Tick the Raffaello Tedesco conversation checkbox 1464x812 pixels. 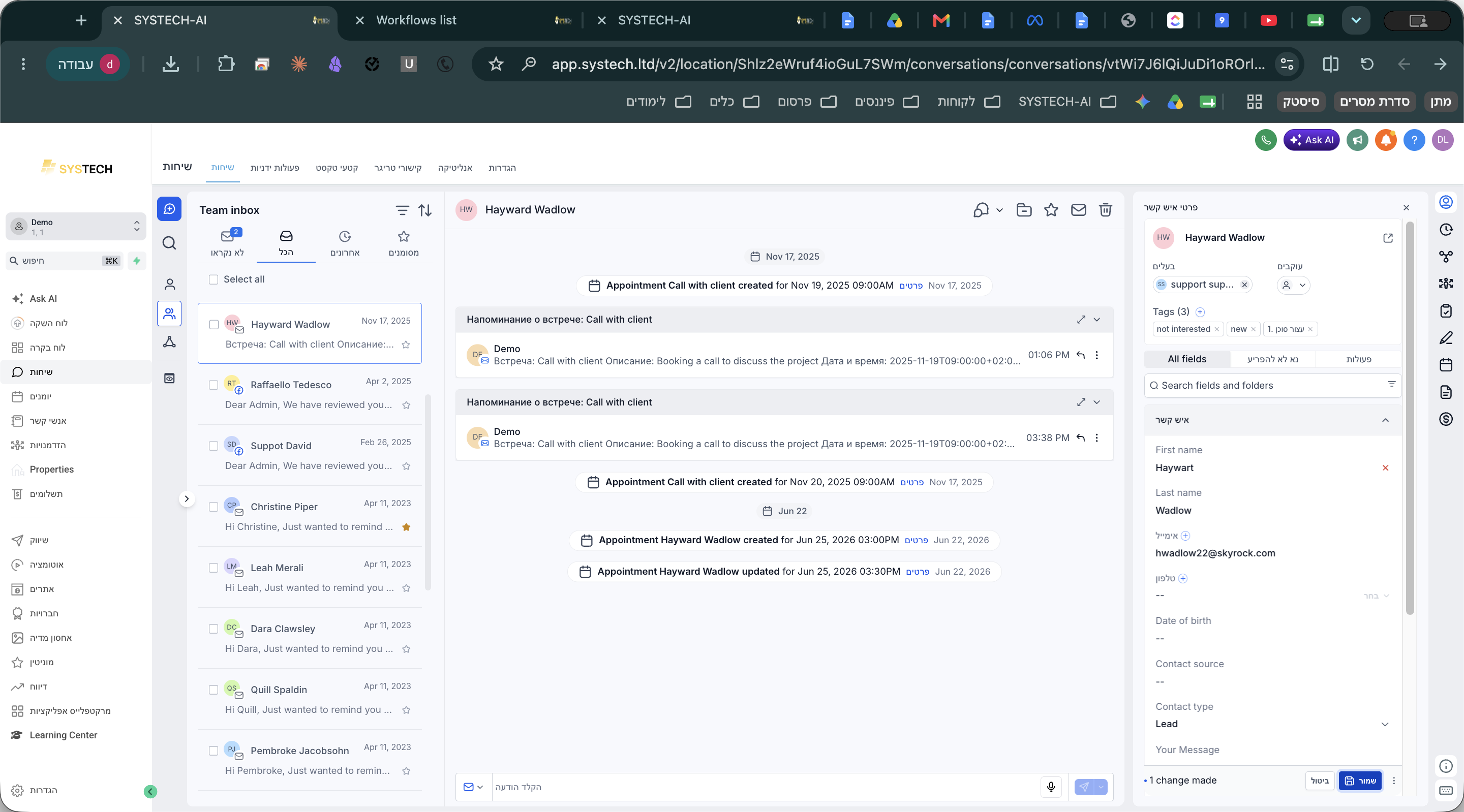point(213,385)
